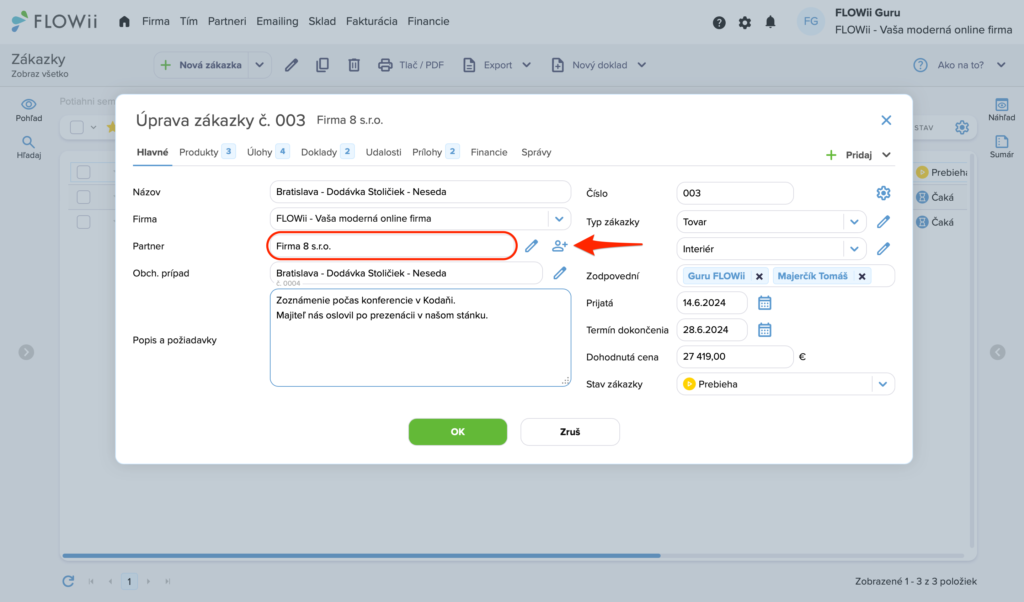The width and height of the screenshot is (1024, 602).
Task: Open the Firma dropdown
Action: pyautogui.click(x=559, y=219)
